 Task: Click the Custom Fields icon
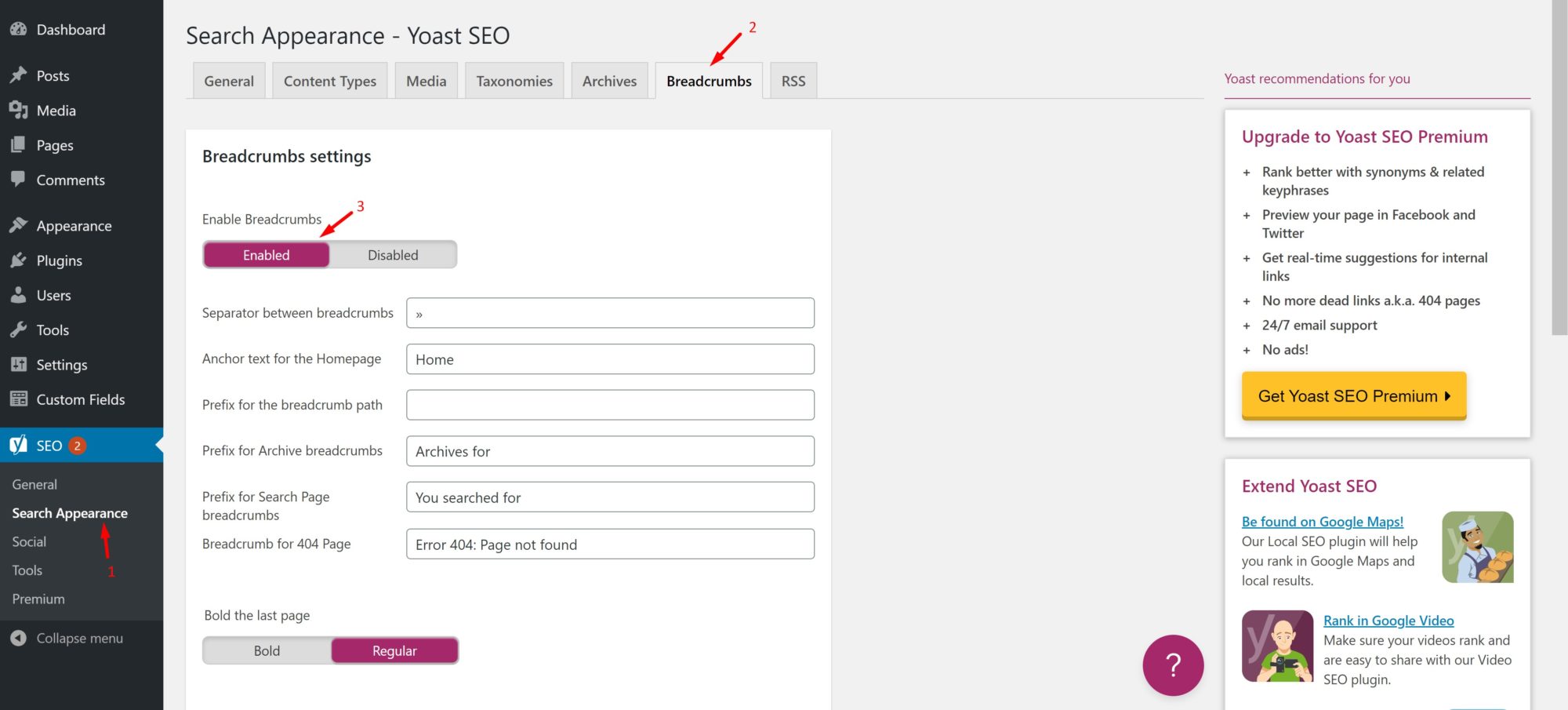point(19,399)
